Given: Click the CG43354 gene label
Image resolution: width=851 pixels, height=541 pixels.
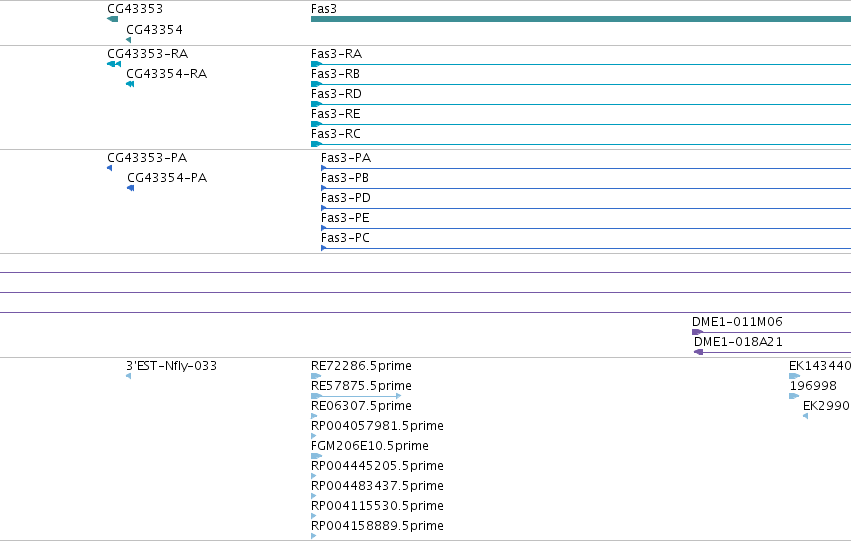Looking at the screenshot, I should [154, 30].
